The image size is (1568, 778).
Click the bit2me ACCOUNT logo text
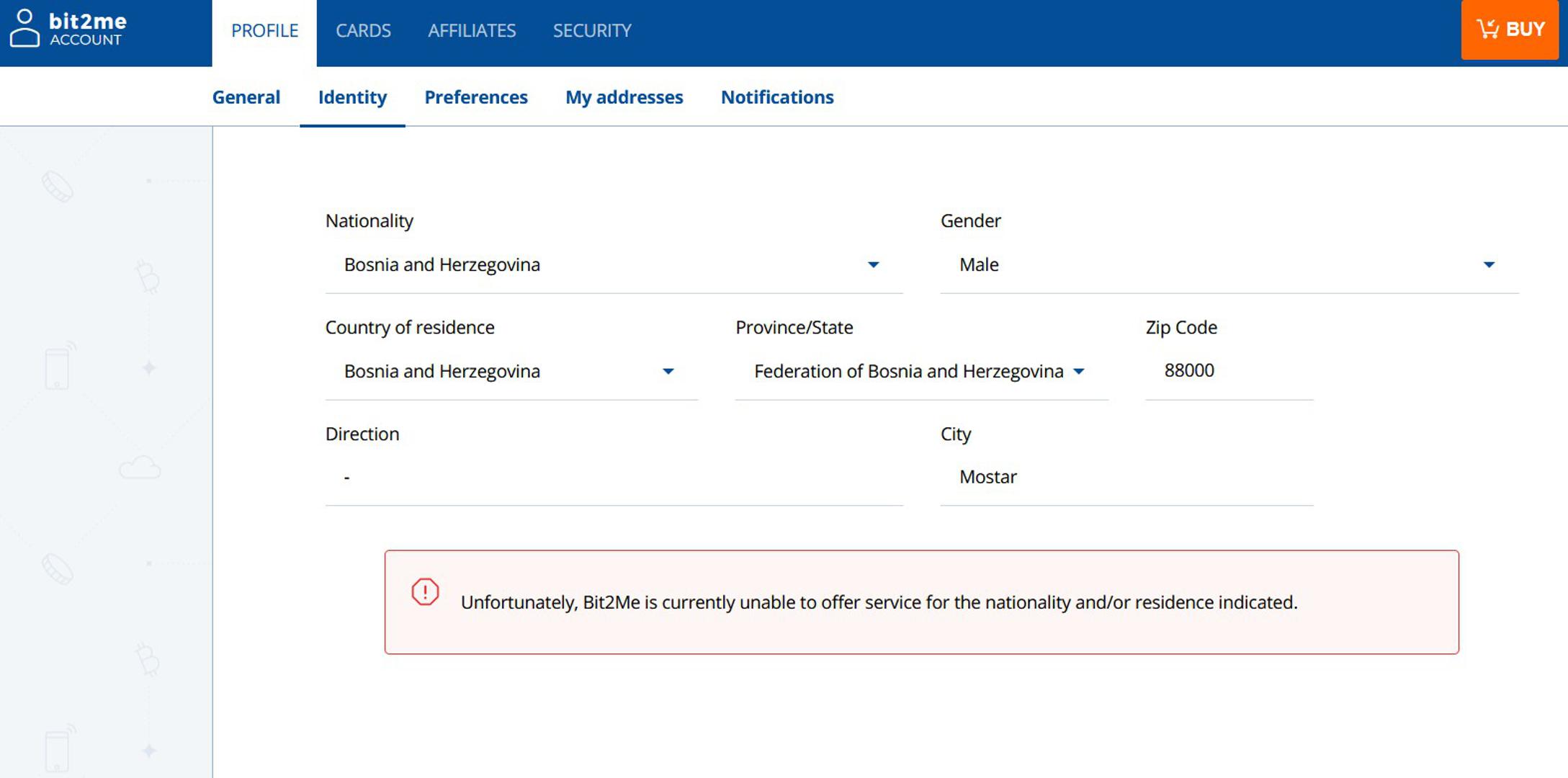tap(87, 29)
